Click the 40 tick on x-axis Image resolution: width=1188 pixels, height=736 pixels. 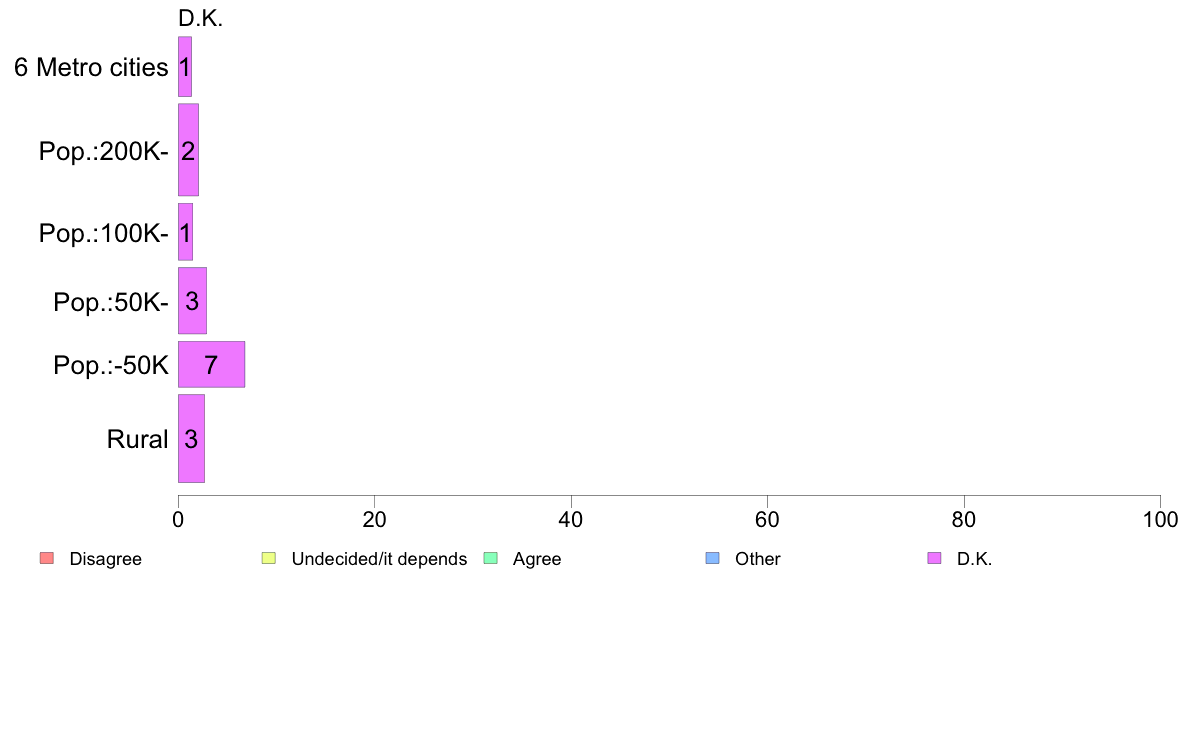[571, 520]
